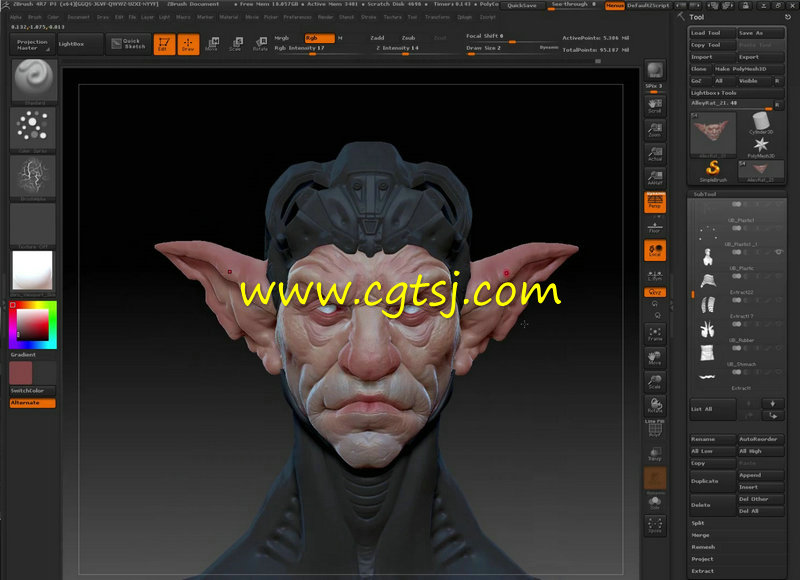Toggle Zsub sculpt mode
The width and height of the screenshot is (800, 580).
pos(408,38)
